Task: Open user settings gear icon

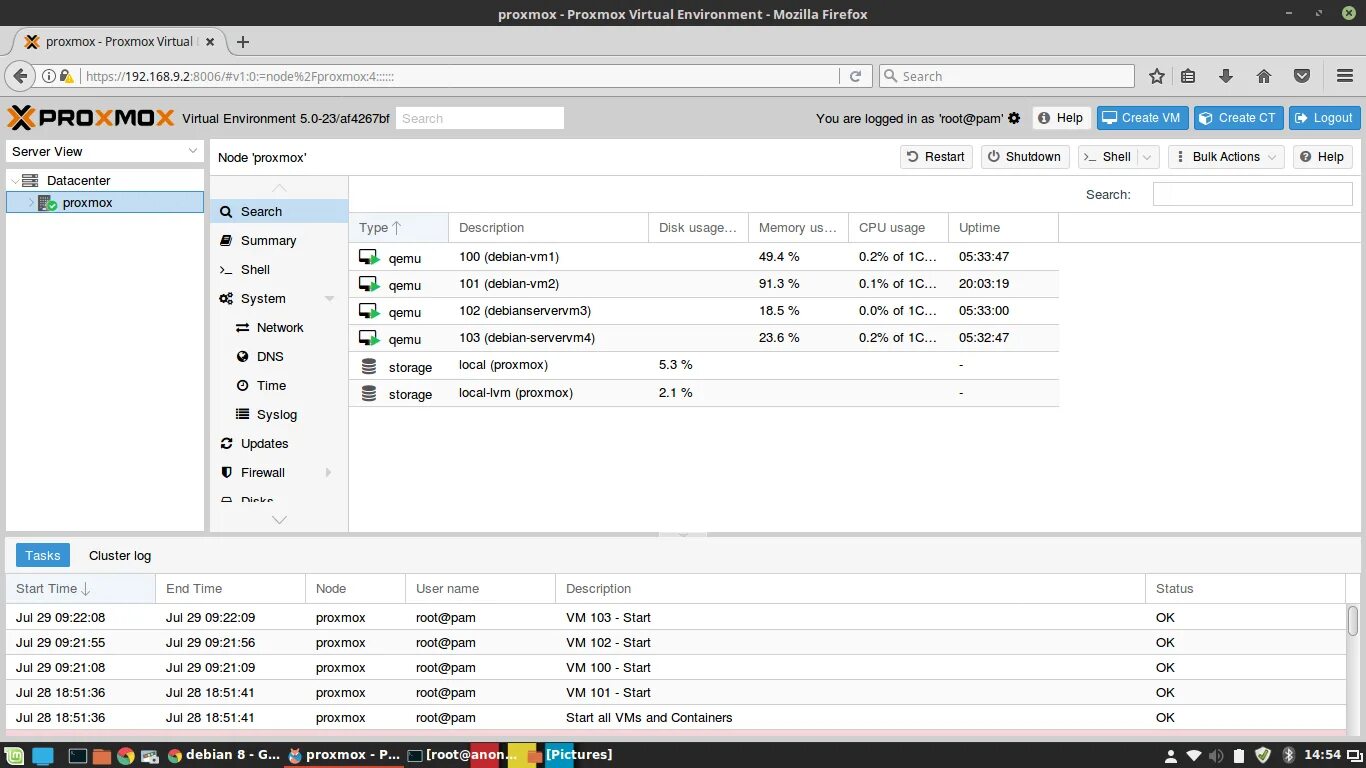Action: [x=1014, y=118]
